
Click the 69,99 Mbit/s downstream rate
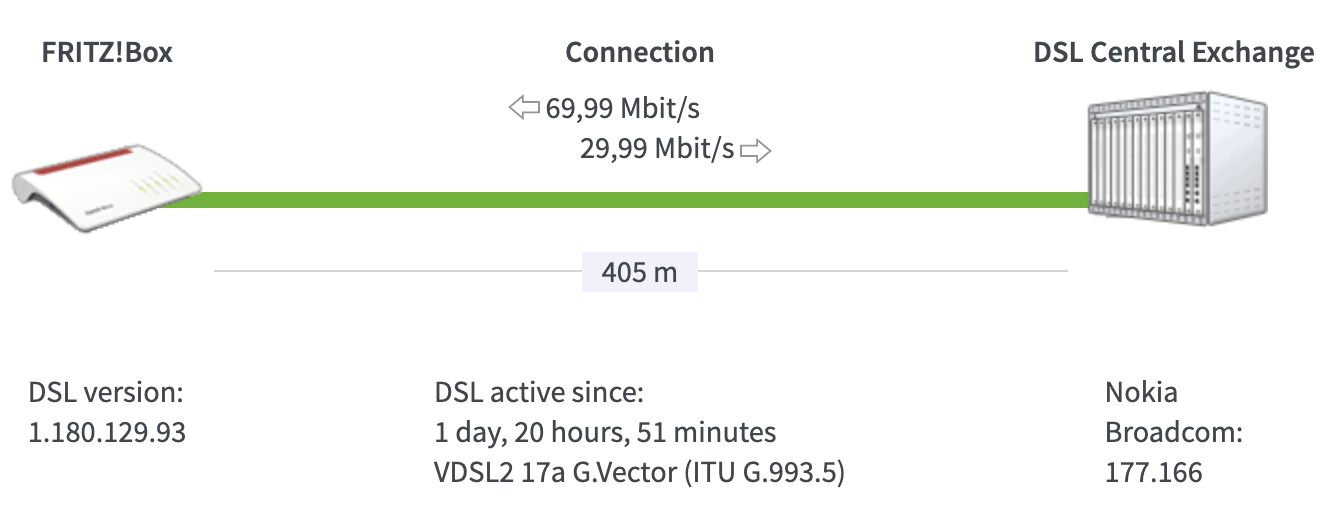[x=630, y=108]
